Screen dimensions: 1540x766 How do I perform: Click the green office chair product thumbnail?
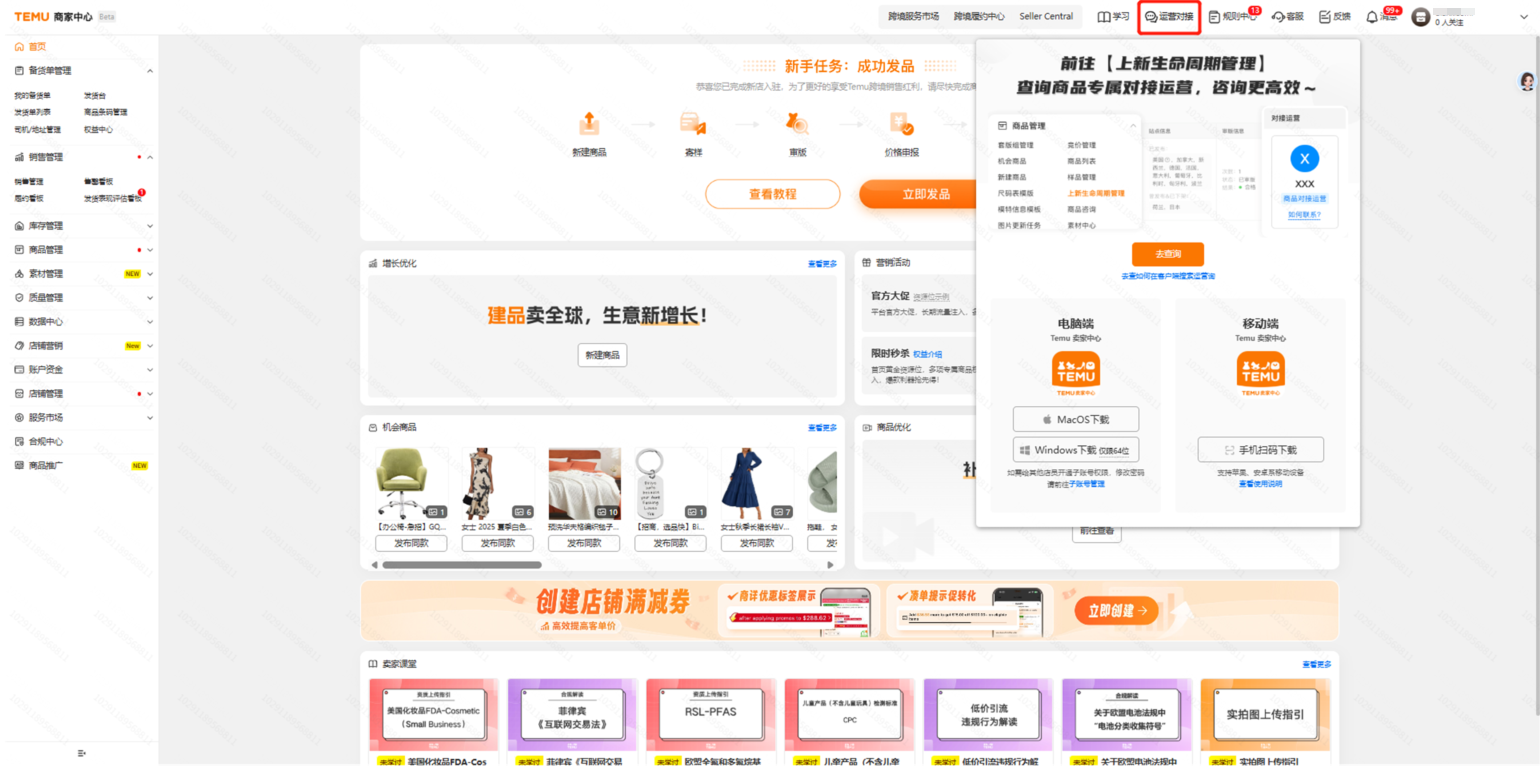[411, 483]
